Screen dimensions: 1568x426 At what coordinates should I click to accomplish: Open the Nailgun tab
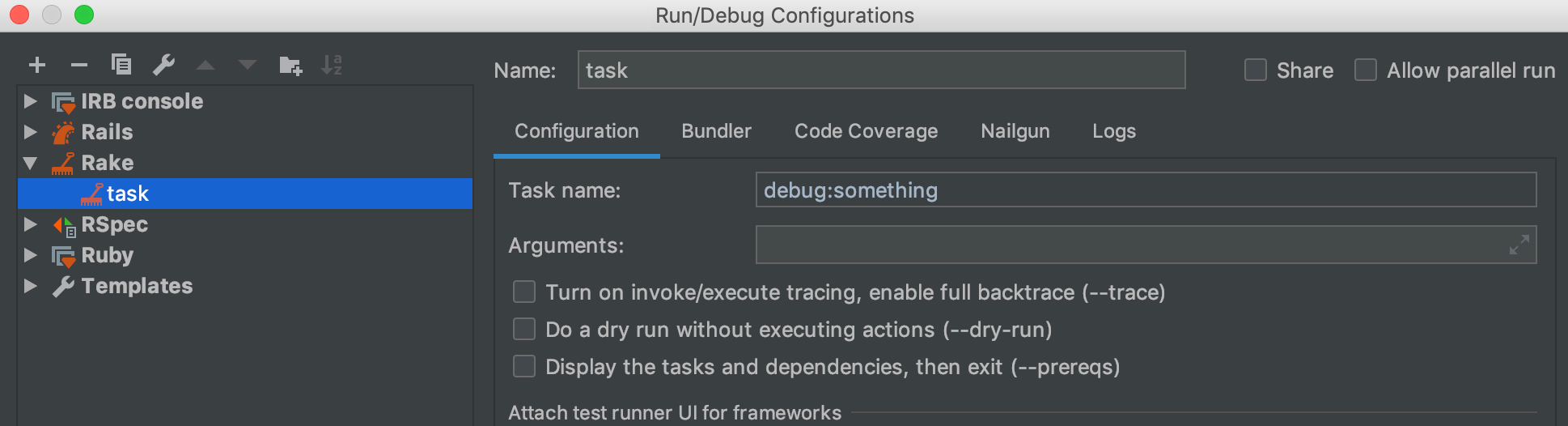(1015, 131)
